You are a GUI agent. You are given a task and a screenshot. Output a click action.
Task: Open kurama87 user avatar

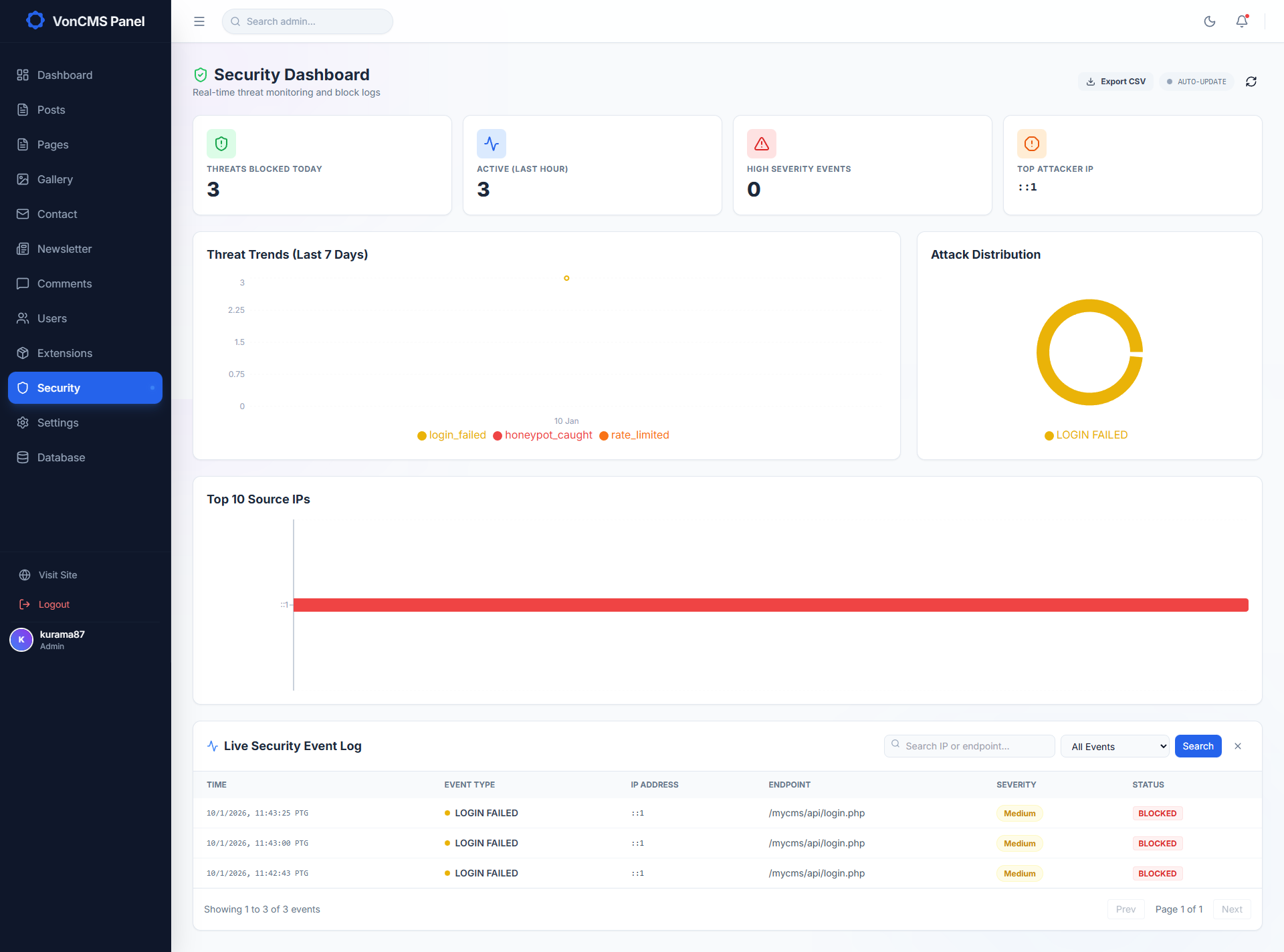21,640
